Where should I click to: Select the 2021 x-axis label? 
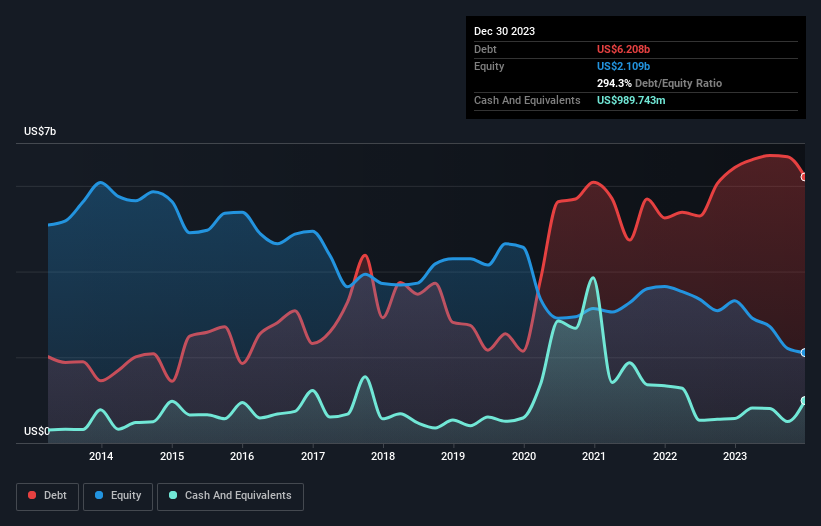coord(594,456)
